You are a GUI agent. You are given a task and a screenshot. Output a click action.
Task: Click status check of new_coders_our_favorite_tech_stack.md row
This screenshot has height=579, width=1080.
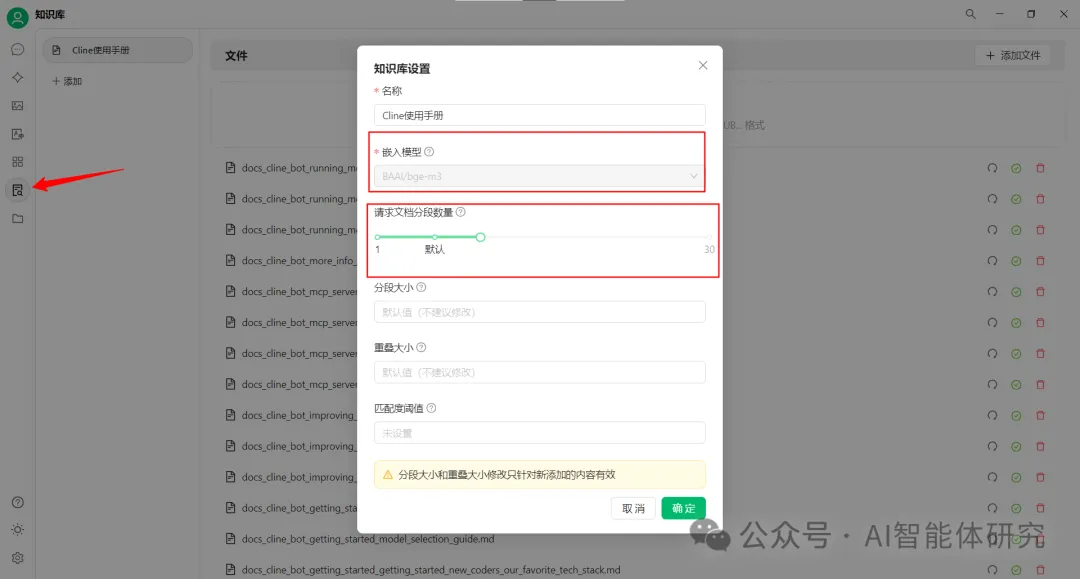click(x=1016, y=569)
